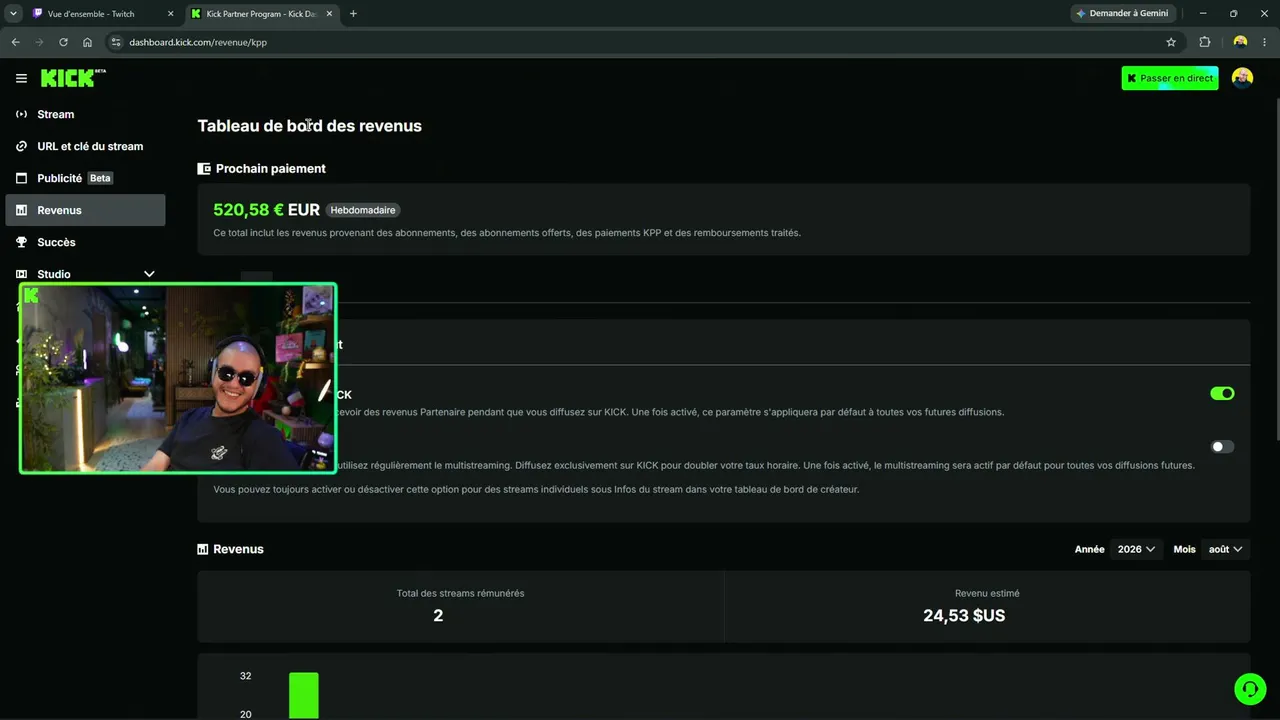Click the green revenue bar in chart
This screenshot has height=720, width=1280.
(x=304, y=695)
